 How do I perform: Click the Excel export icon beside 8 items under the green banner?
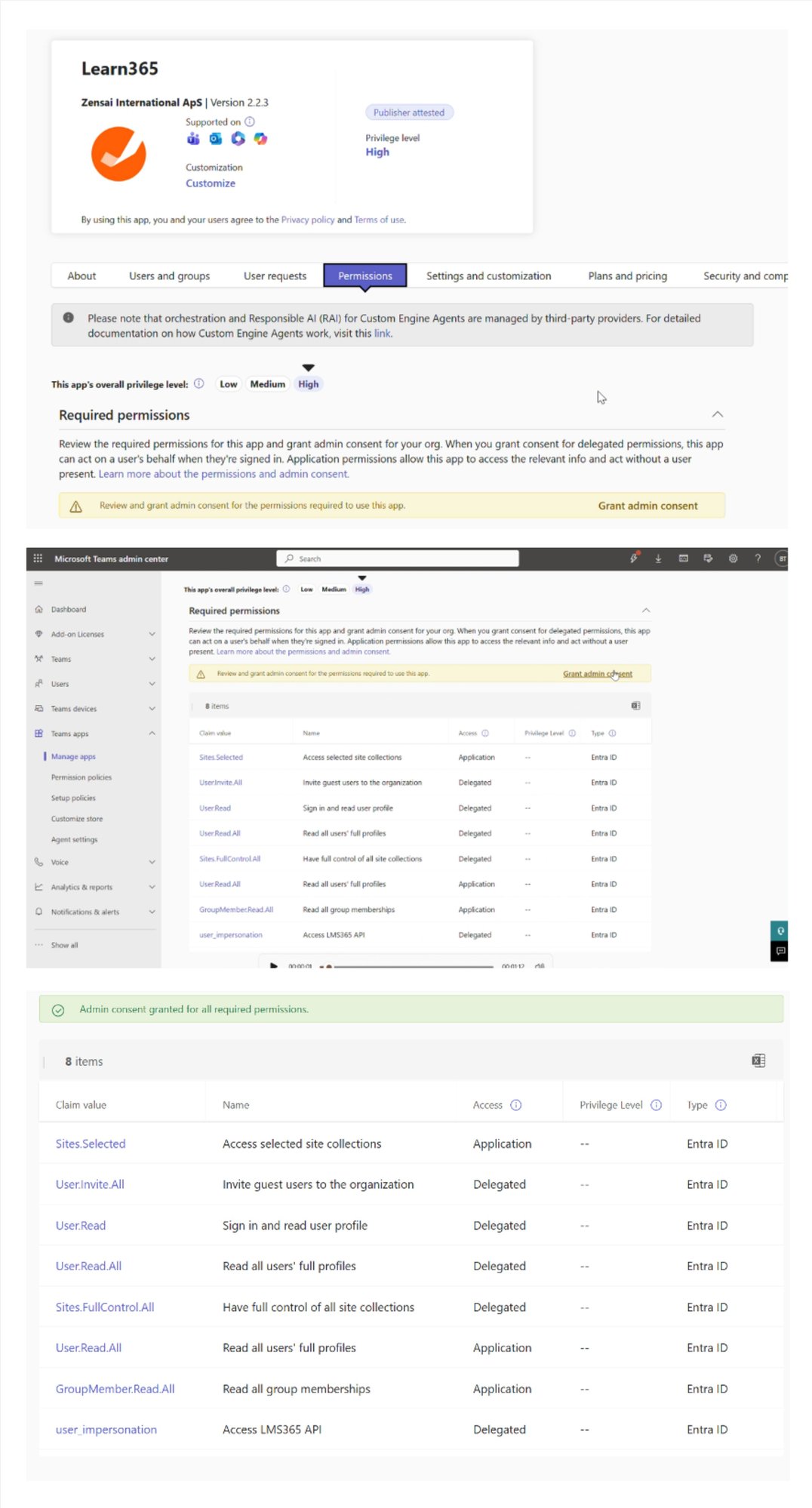pos(758,1060)
